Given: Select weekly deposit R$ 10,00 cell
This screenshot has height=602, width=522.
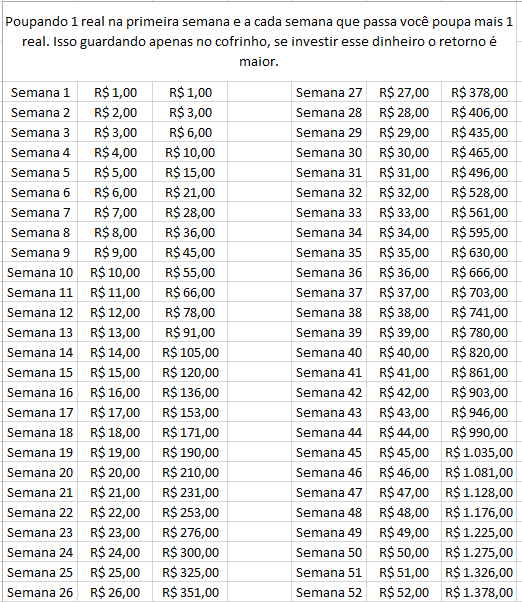Looking at the screenshot, I should (x=115, y=272).
